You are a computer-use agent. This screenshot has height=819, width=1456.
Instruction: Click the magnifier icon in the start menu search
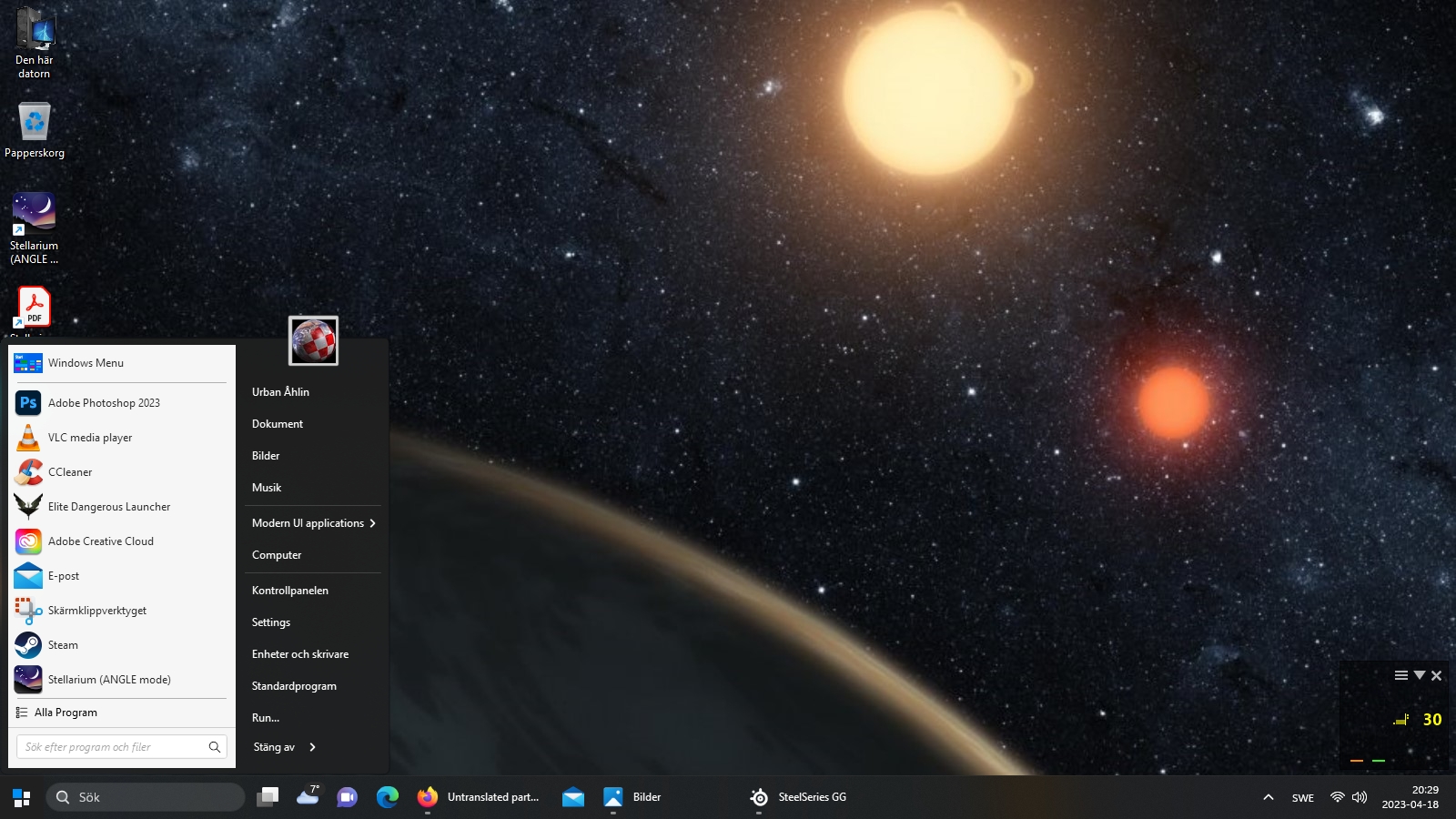click(215, 747)
